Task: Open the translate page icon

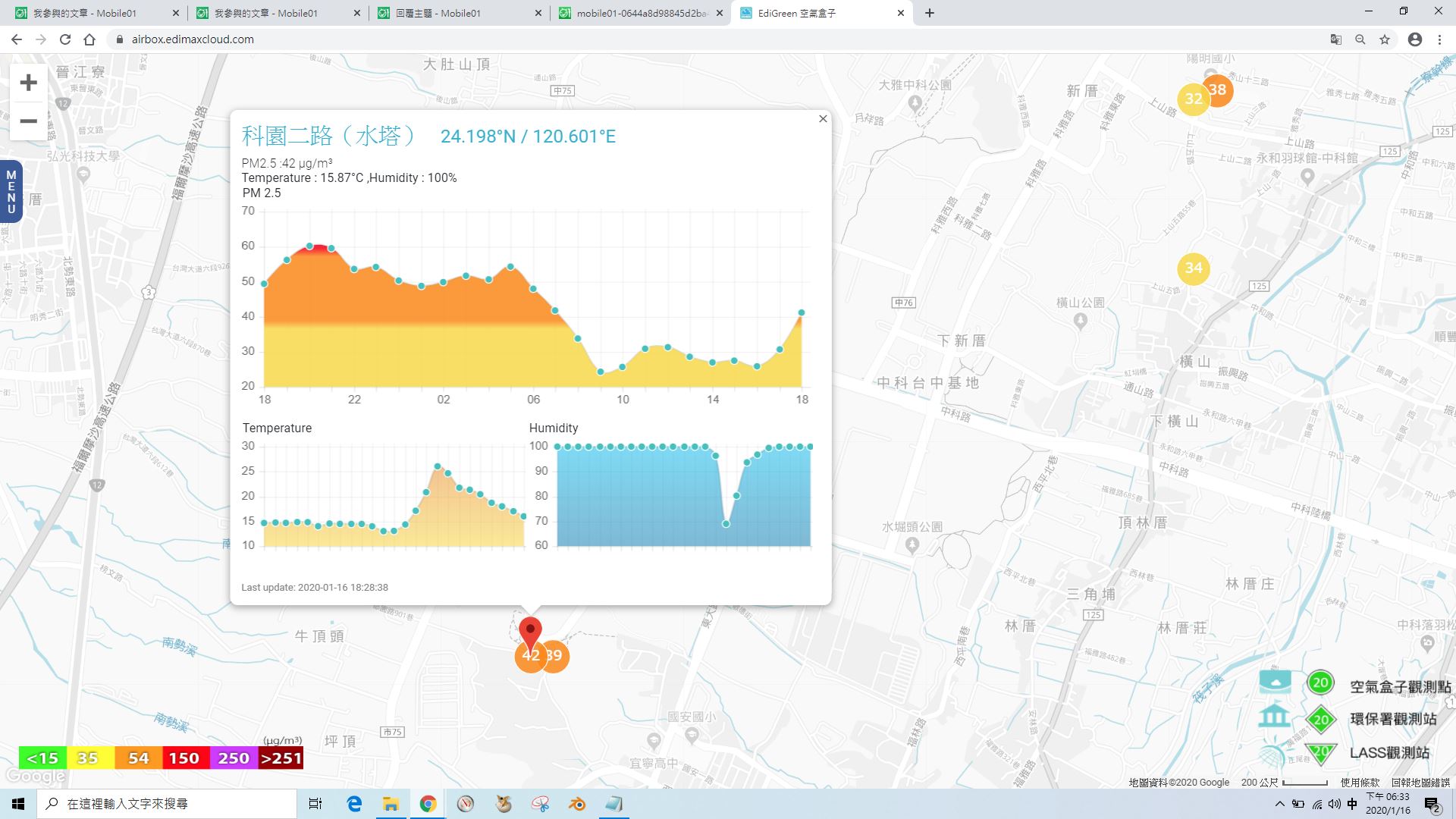Action: click(1336, 39)
